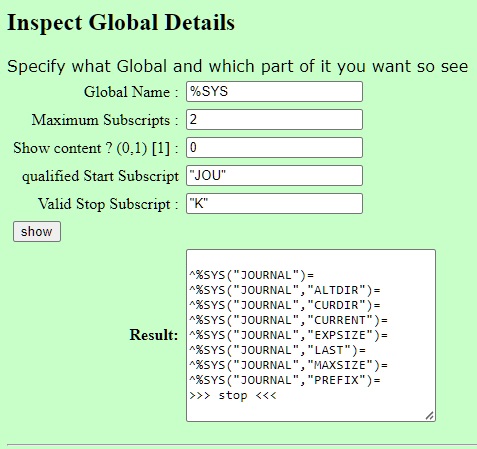Select the Show content field with value 0
The height and width of the screenshot is (449, 477).
coord(274,147)
